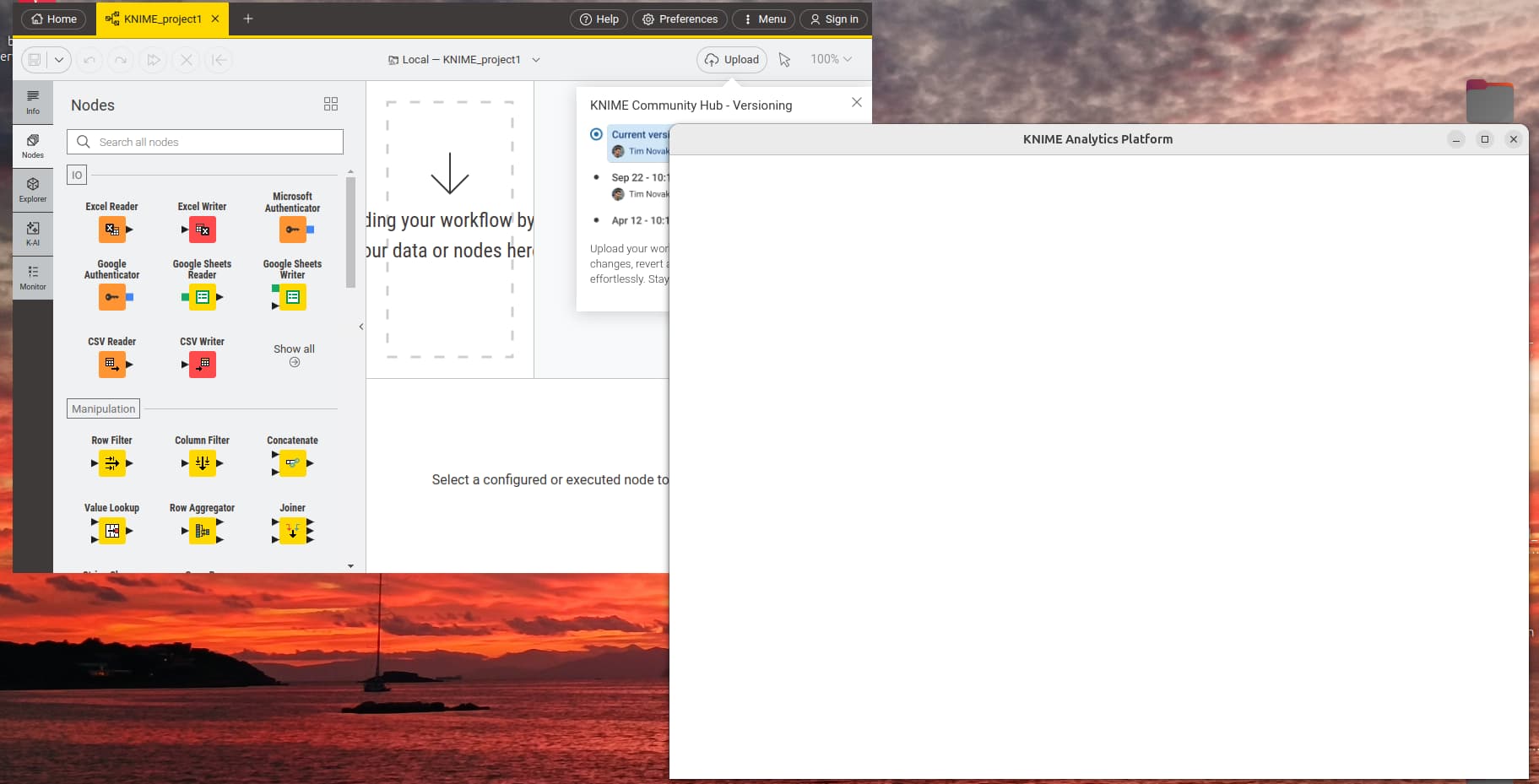Select the Row Filter node icon
Image resolution: width=1539 pixels, height=784 pixels.
[112, 463]
